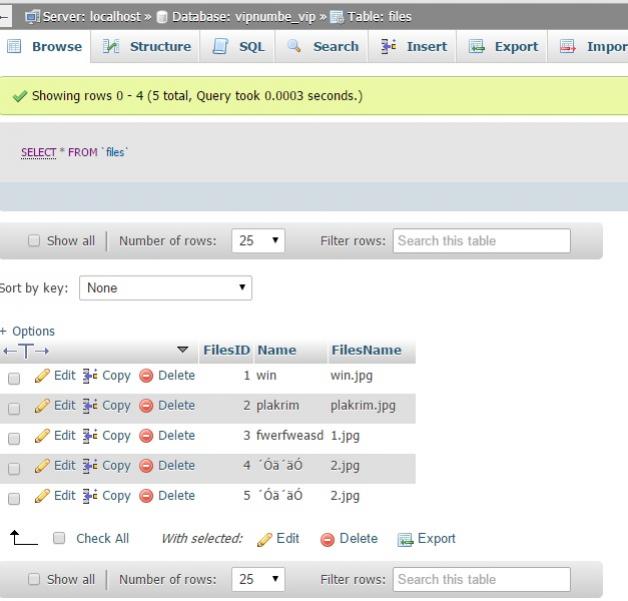Viewport: 628px width, 601px height.
Task: Click red Delete icon in With selected bar
Action: click(327, 539)
